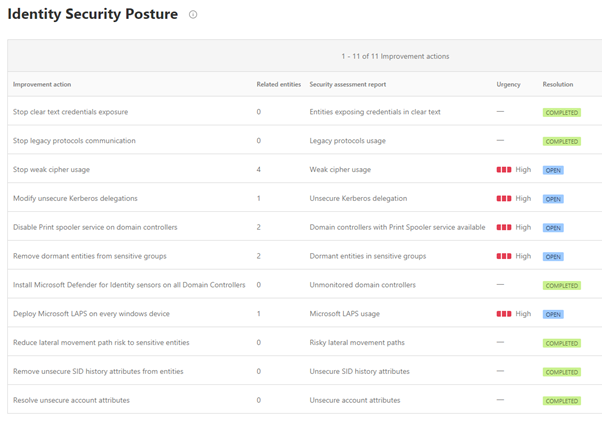
Task: Open Remove dormant entities from sensitive groups
Action: point(90,256)
